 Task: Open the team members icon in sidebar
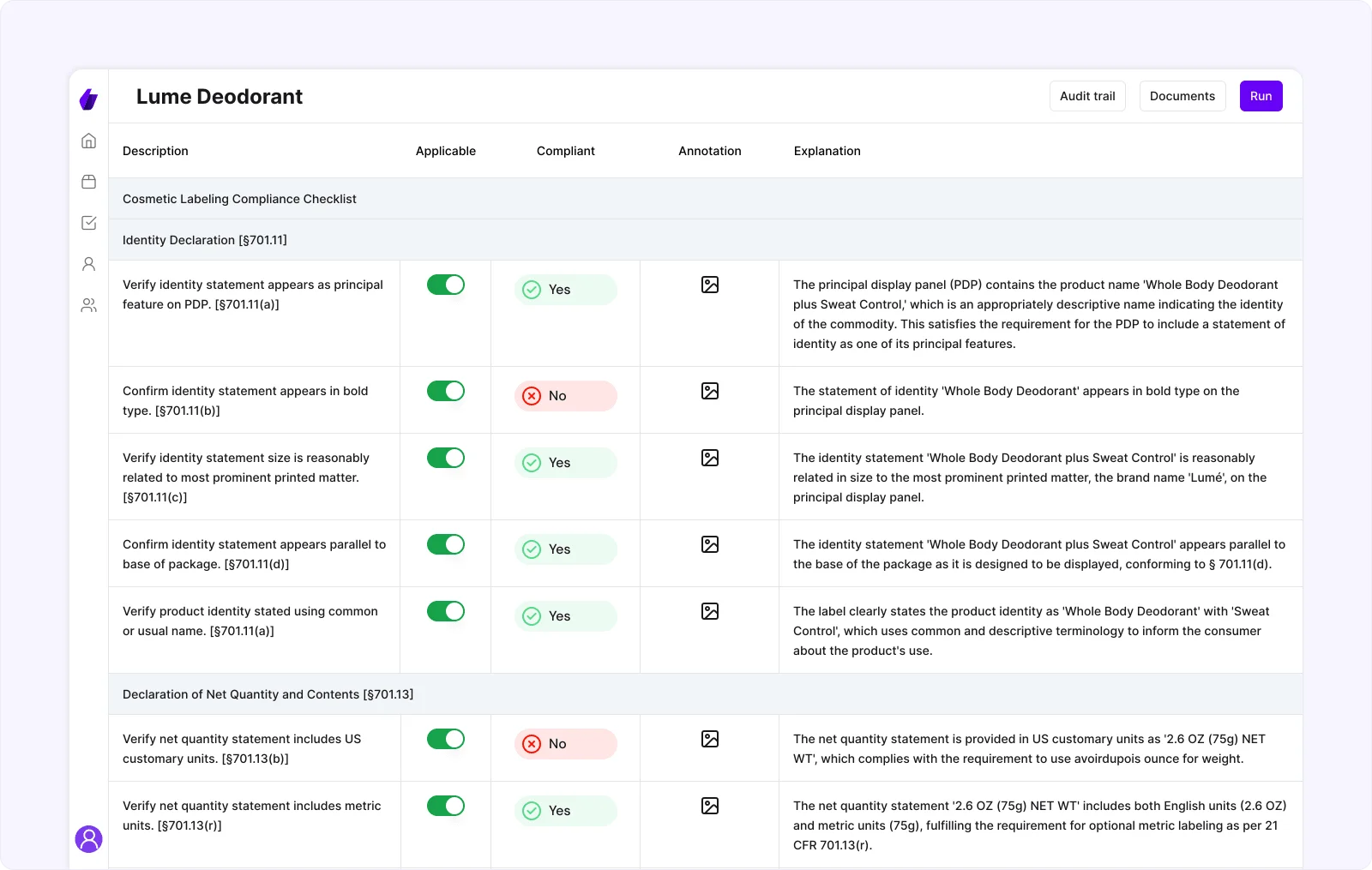tap(88, 305)
